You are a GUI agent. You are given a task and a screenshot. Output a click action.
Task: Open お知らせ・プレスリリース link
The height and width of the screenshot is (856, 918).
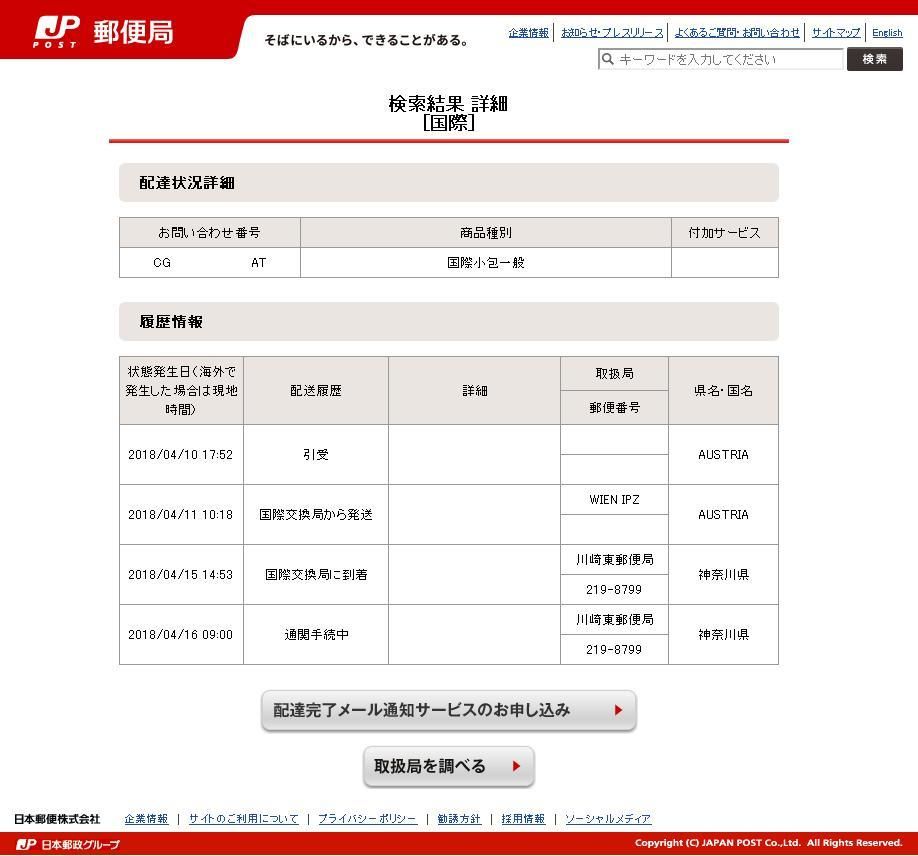[612, 33]
